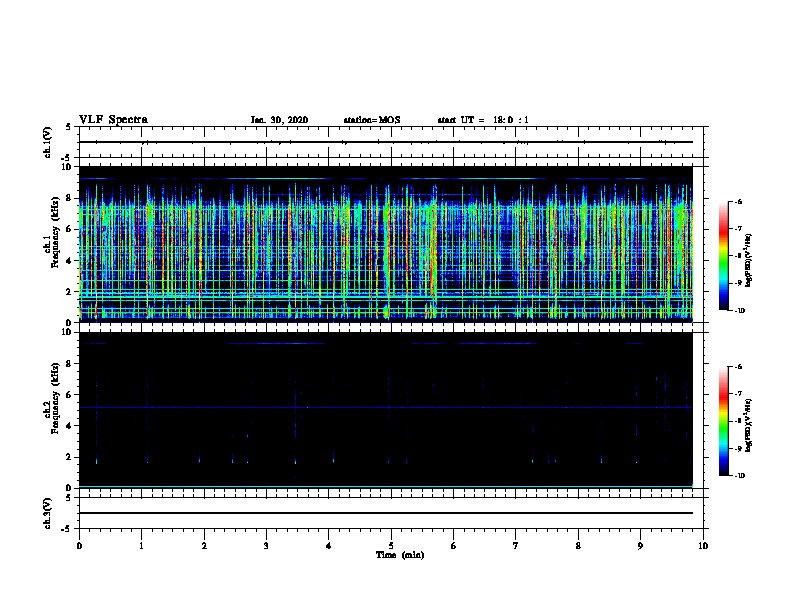Click the ch.1 colorbar log(PSD) label

(x=748, y=261)
